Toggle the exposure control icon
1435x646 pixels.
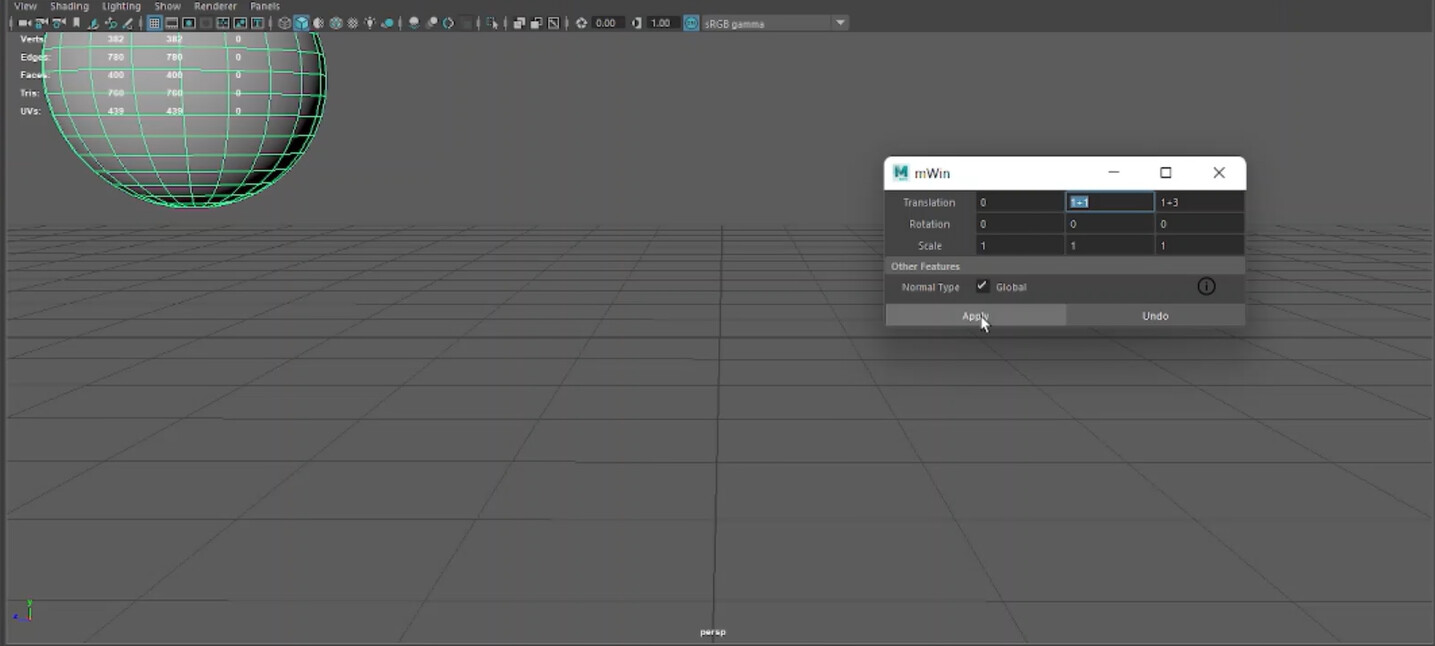pyautogui.click(x=581, y=22)
